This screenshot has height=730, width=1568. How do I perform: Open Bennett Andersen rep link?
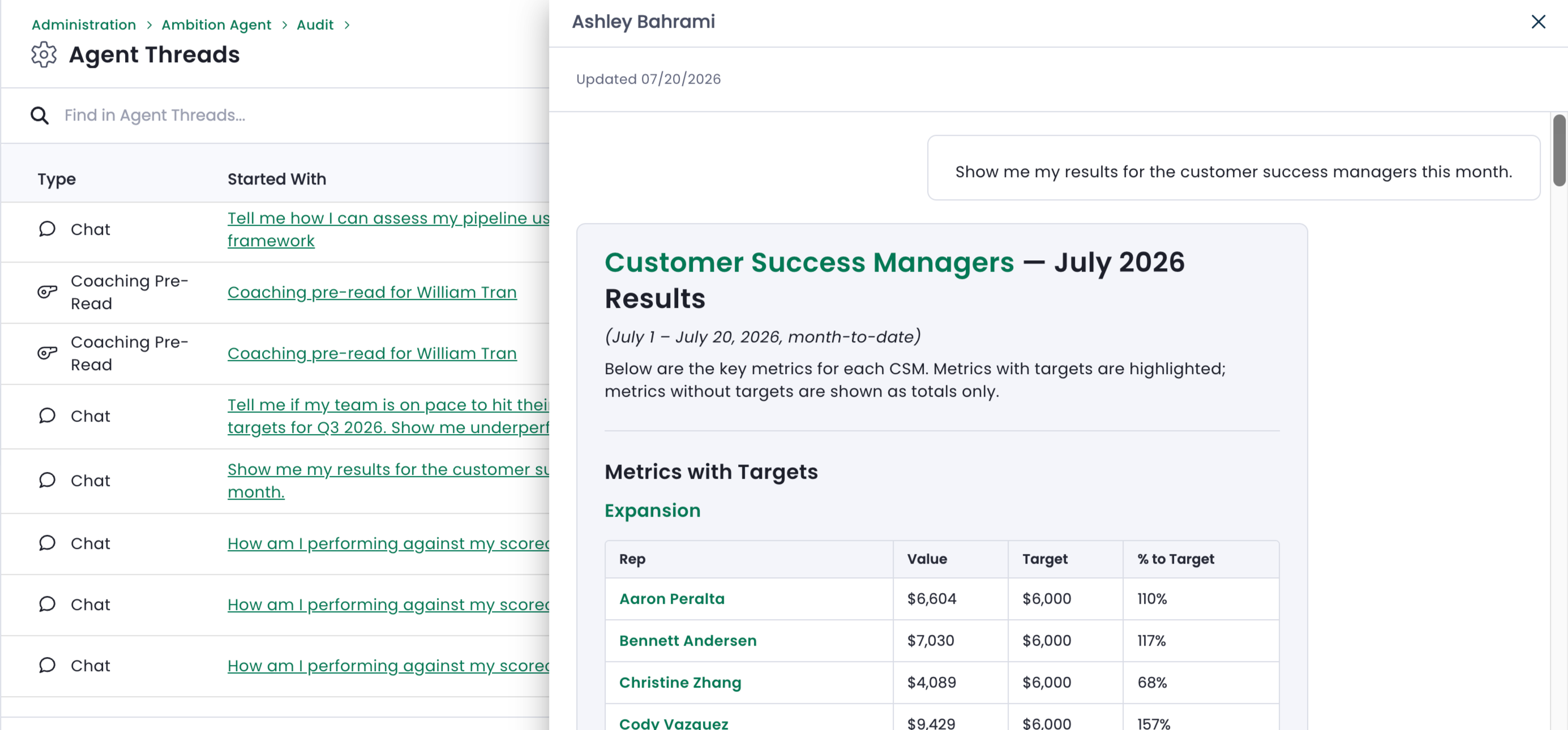(x=688, y=641)
